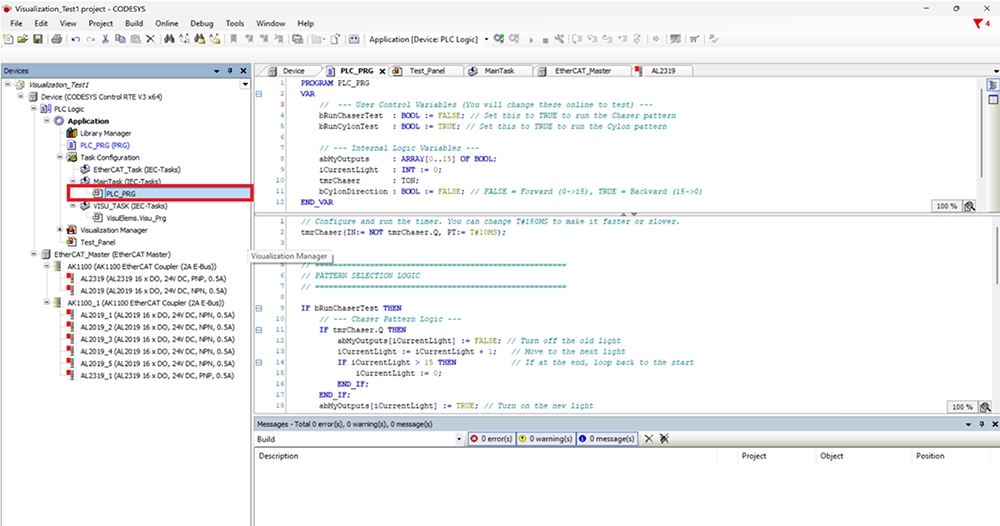This screenshot has width=1000, height=526.
Task: Close the Devices panel
Action: coord(243,71)
